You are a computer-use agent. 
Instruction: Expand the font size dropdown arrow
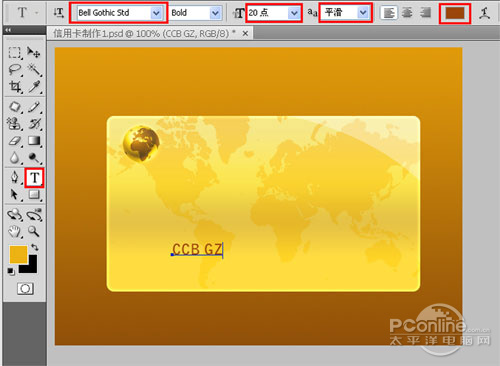294,13
